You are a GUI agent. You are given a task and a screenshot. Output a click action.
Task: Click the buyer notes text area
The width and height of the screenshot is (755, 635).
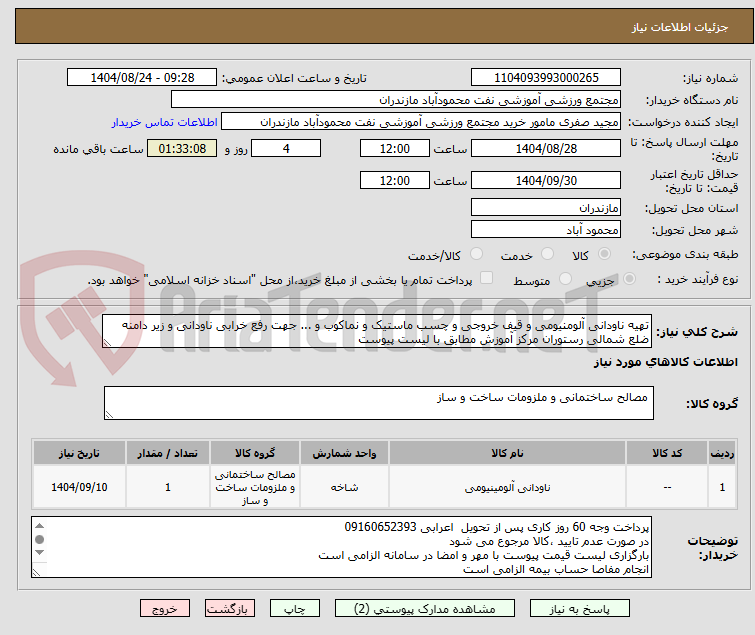coord(341,547)
